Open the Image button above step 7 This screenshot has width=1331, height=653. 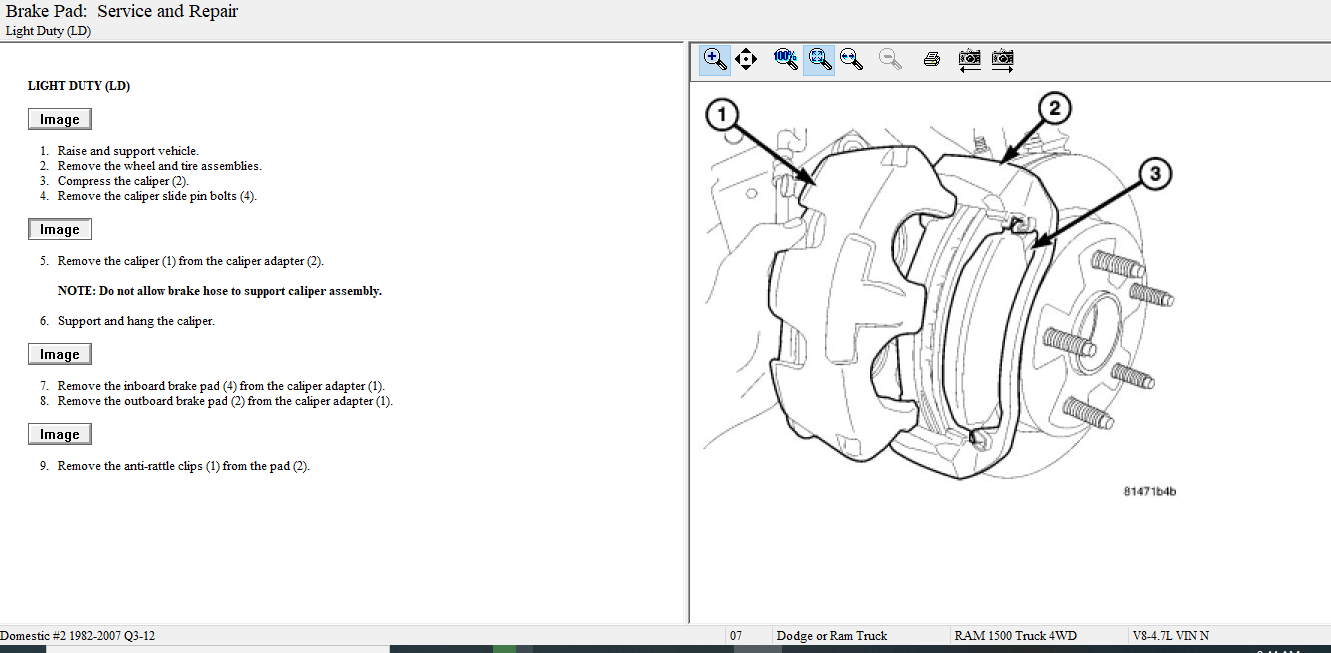60,354
